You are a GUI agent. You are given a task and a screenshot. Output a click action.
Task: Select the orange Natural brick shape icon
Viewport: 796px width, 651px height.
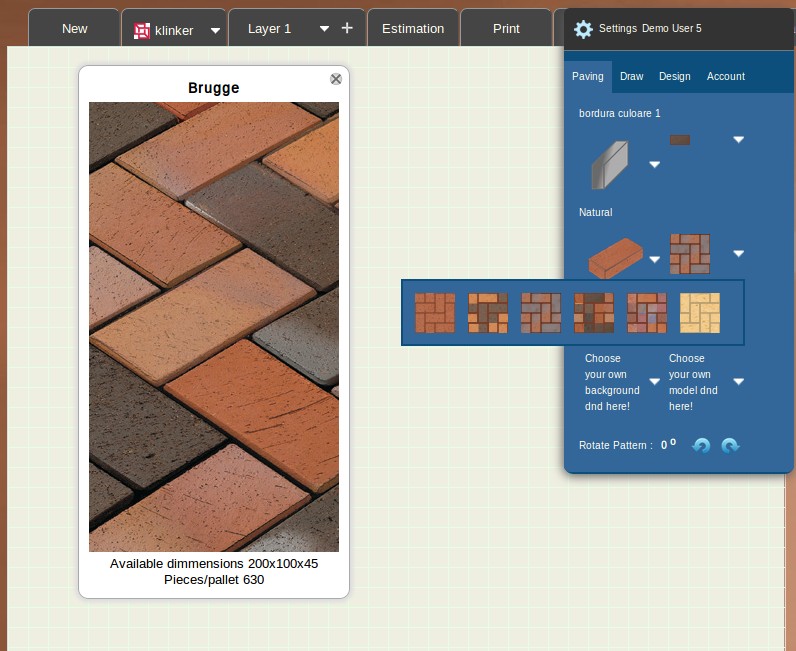615,257
